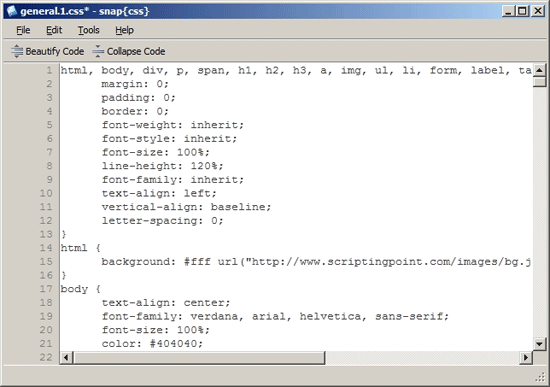The height and width of the screenshot is (387, 550).
Task: Minimize the snap{css} window
Action: tap(508, 11)
